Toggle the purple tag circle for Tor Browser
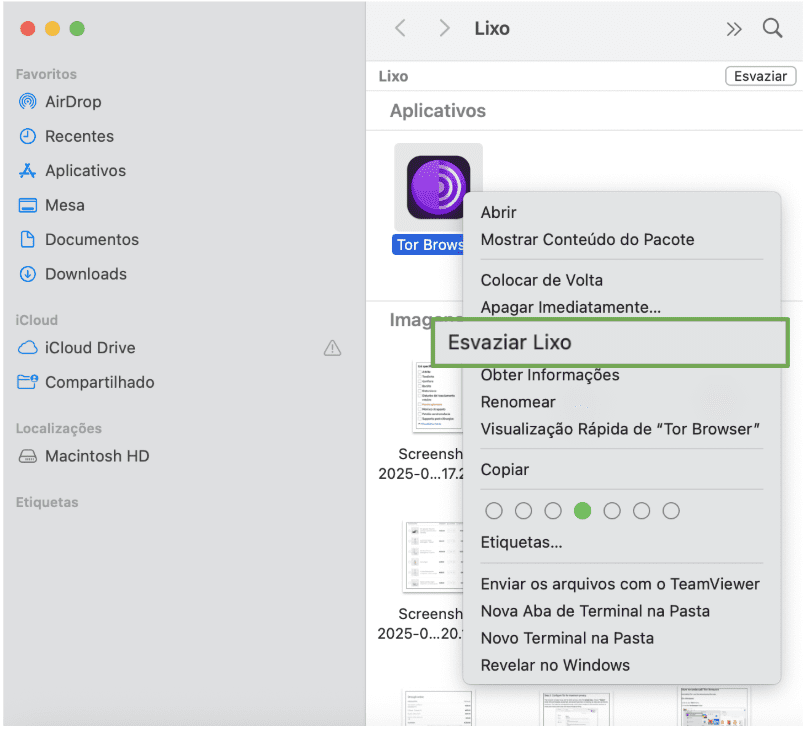804x729 pixels. (x=641, y=511)
